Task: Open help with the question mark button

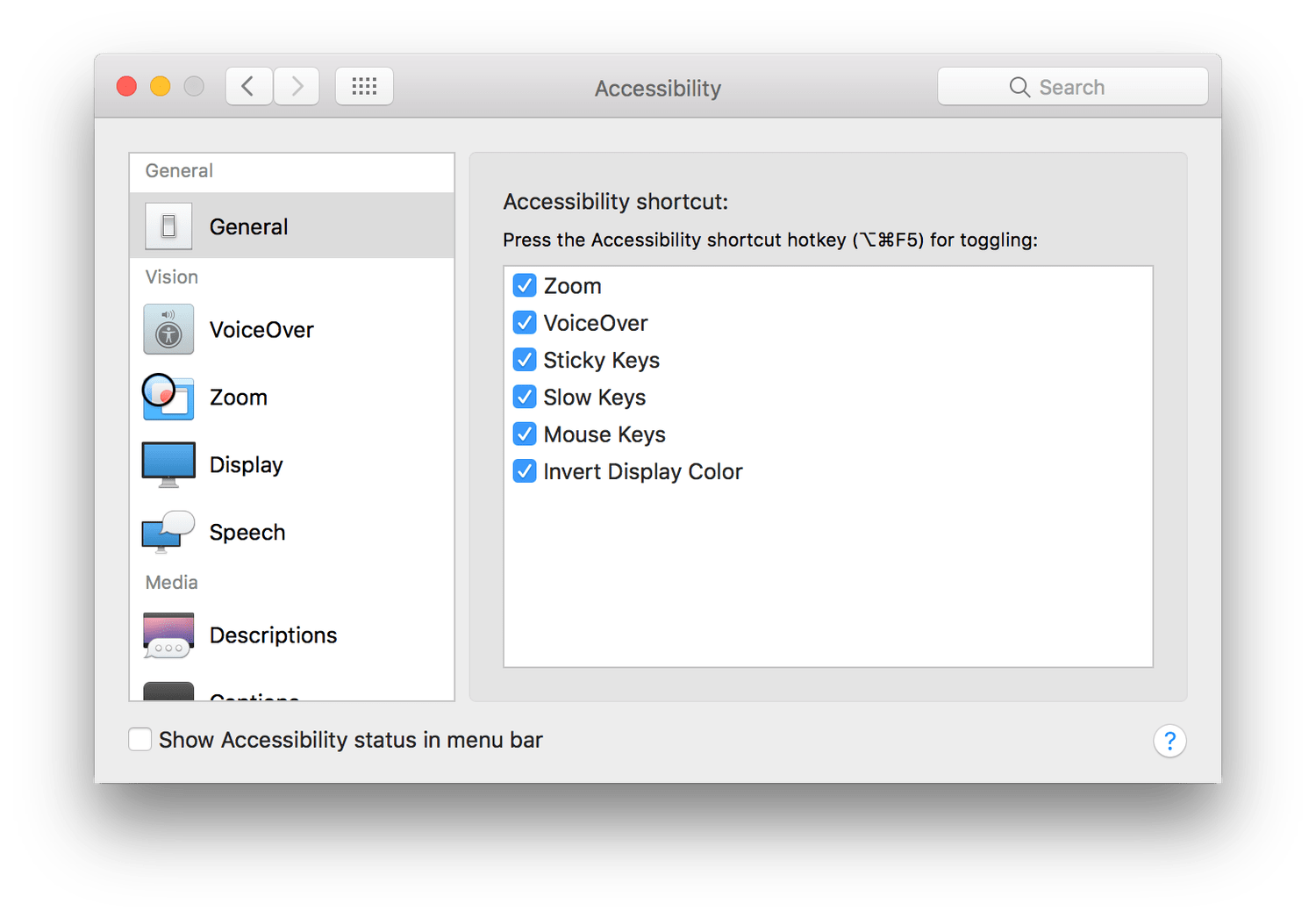Action: (1169, 741)
